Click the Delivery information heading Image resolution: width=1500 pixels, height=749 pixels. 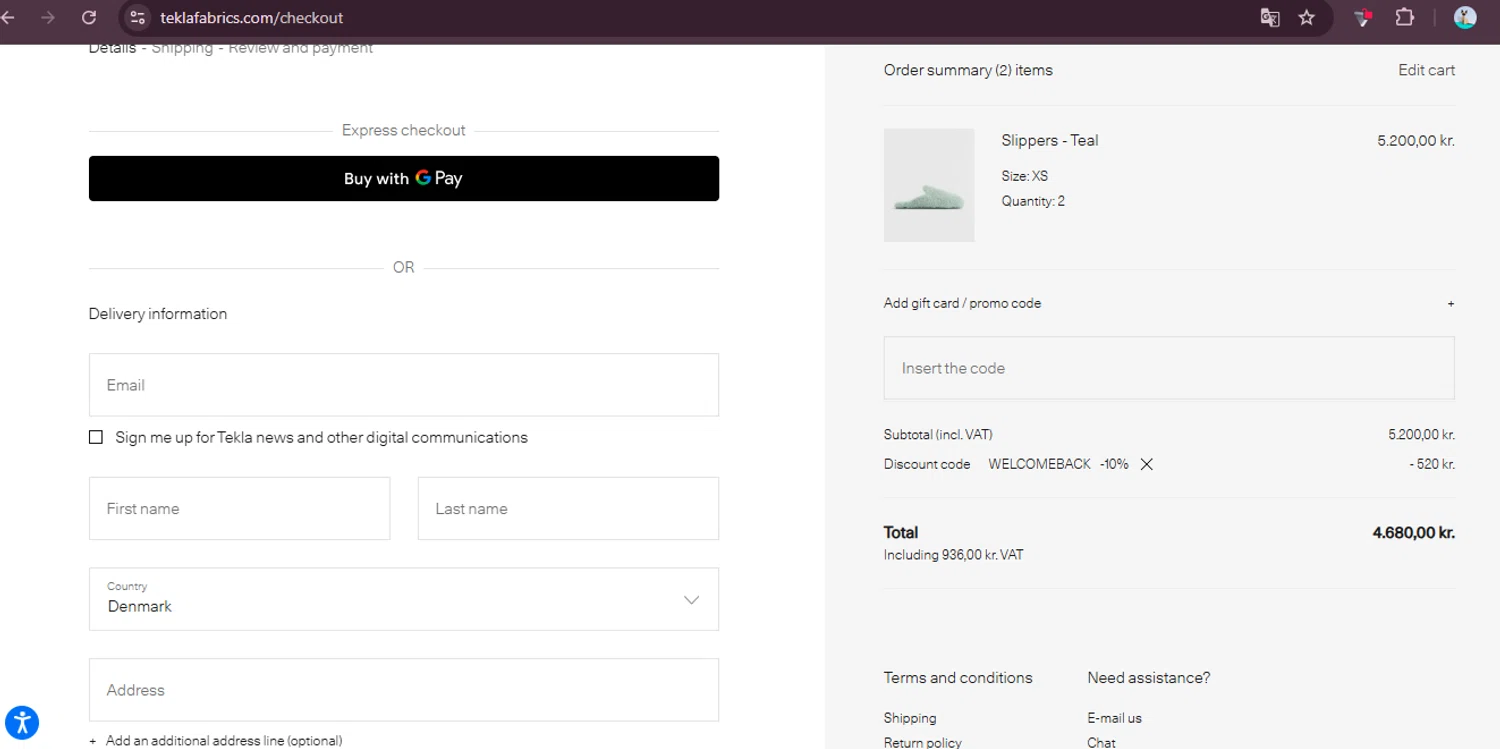pyautogui.click(x=158, y=314)
